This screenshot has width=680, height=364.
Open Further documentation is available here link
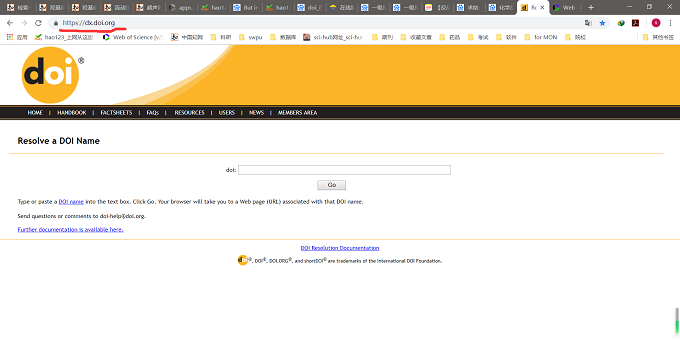pyautogui.click(x=70, y=230)
